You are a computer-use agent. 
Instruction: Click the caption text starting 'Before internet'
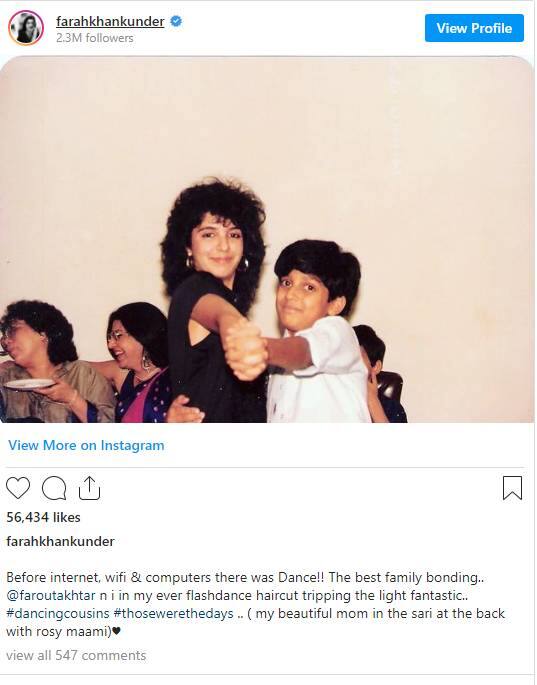[x=256, y=604]
